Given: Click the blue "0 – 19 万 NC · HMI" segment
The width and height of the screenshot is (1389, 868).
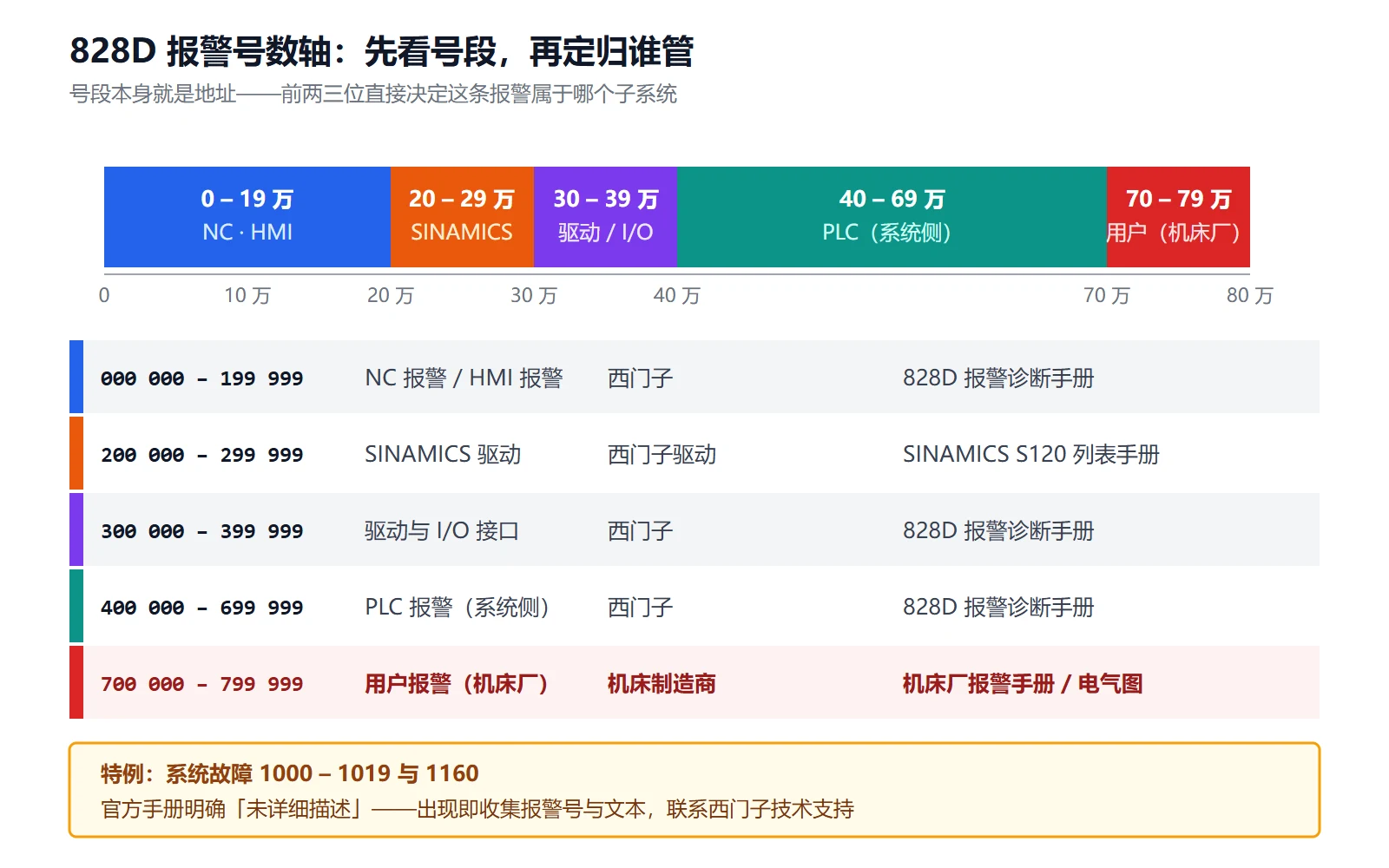Looking at the screenshot, I should click(x=247, y=217).
